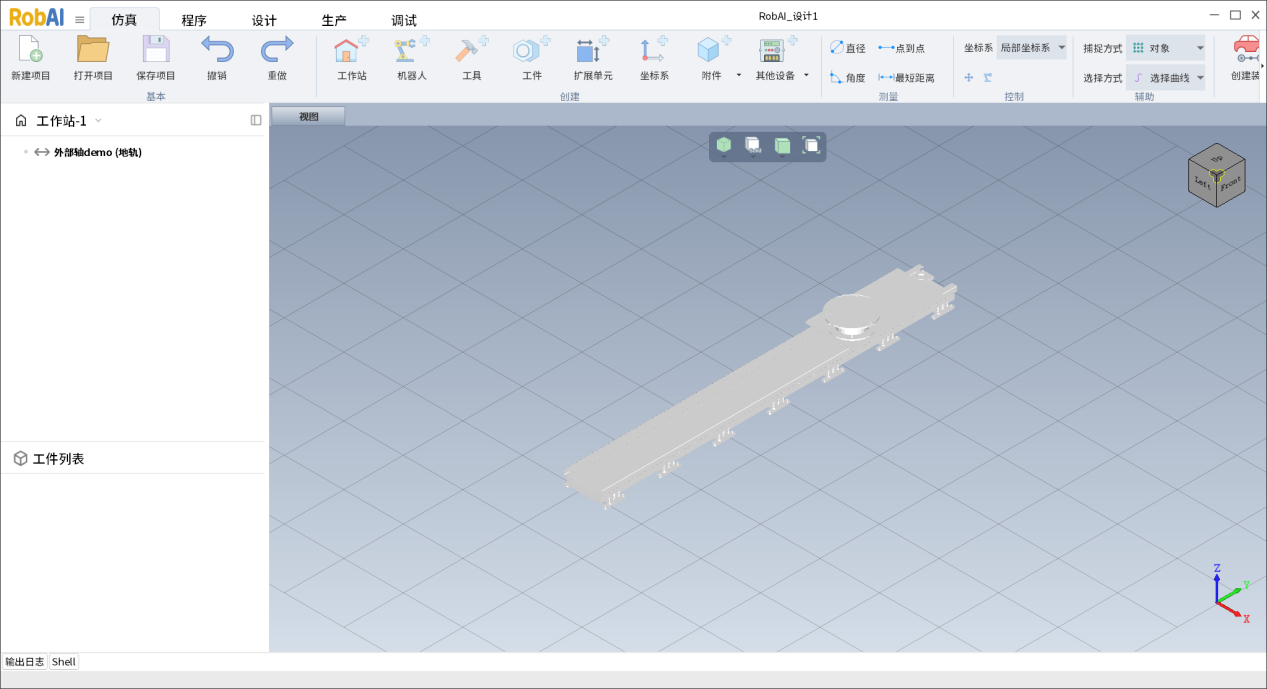Switch to the 设计 tab

pos(264,20)
